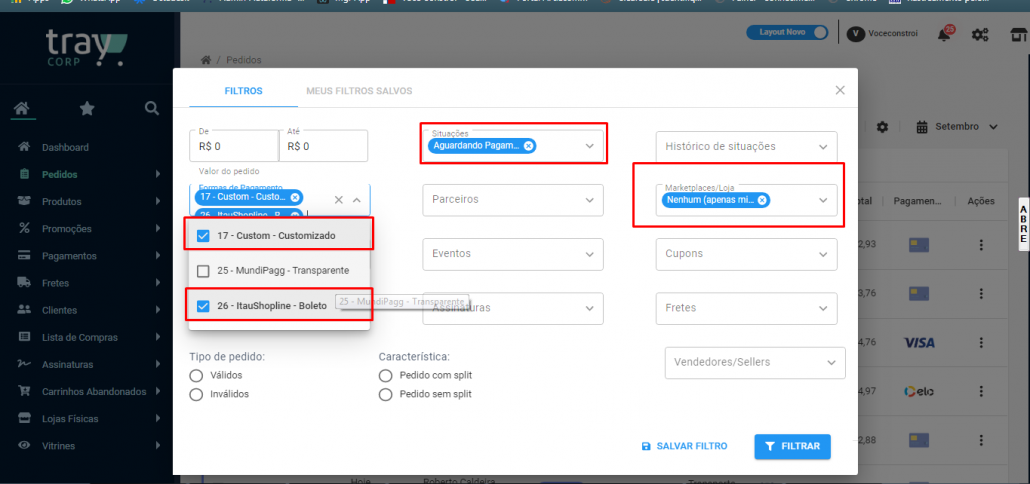
Task: Open the settings gears icon in header
Action: click(x=980, y=35)
